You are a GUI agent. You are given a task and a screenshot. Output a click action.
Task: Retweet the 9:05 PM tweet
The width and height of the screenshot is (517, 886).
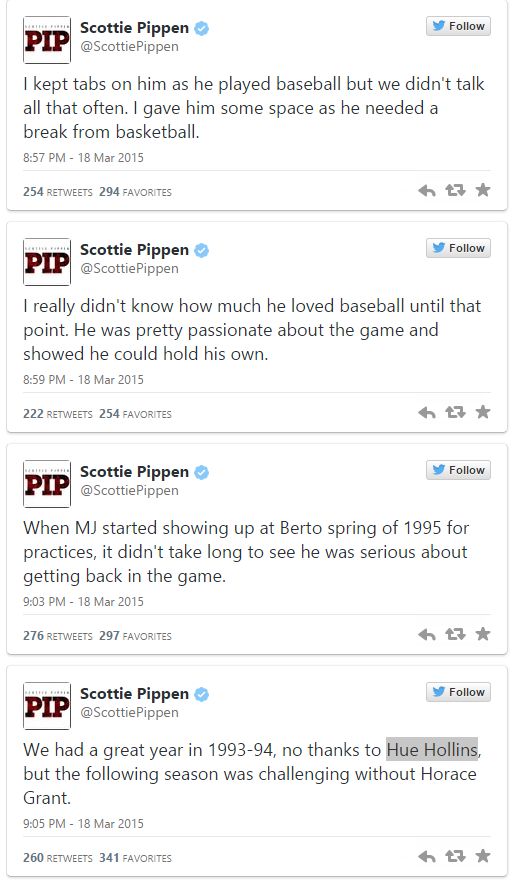pos(455,857)
